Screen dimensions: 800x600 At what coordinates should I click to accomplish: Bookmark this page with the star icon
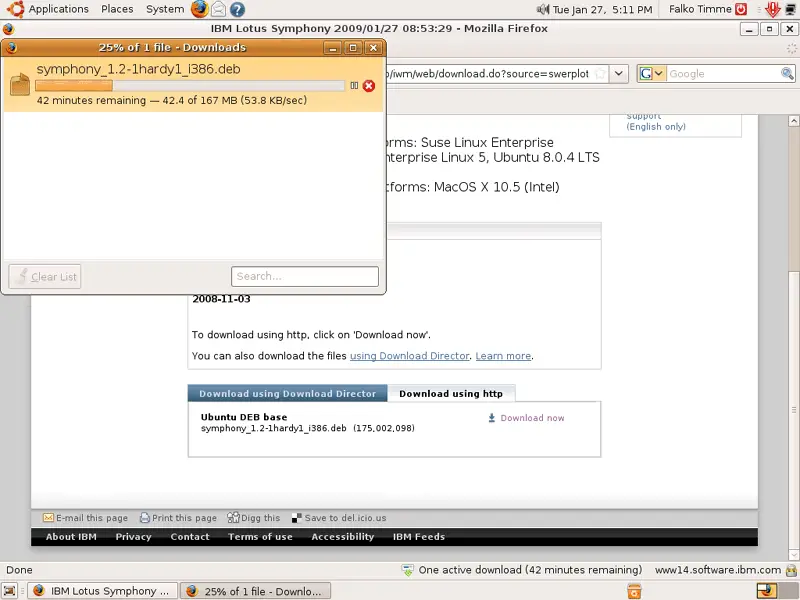click(601, 74)
